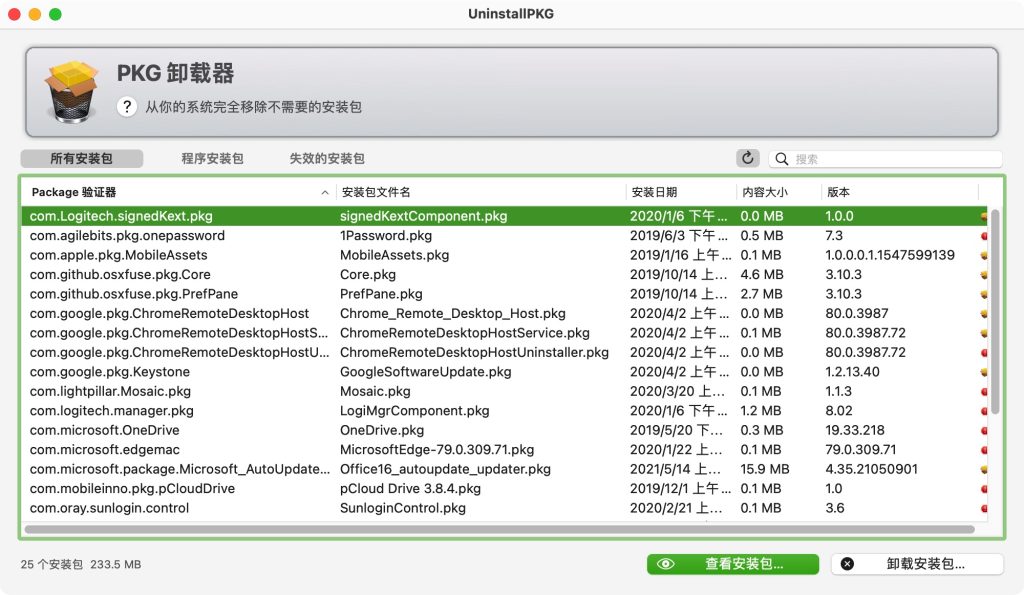Screen dimensions: 1024x595
Task: Click the 查看安装包... button
Action: click(733, 564)
